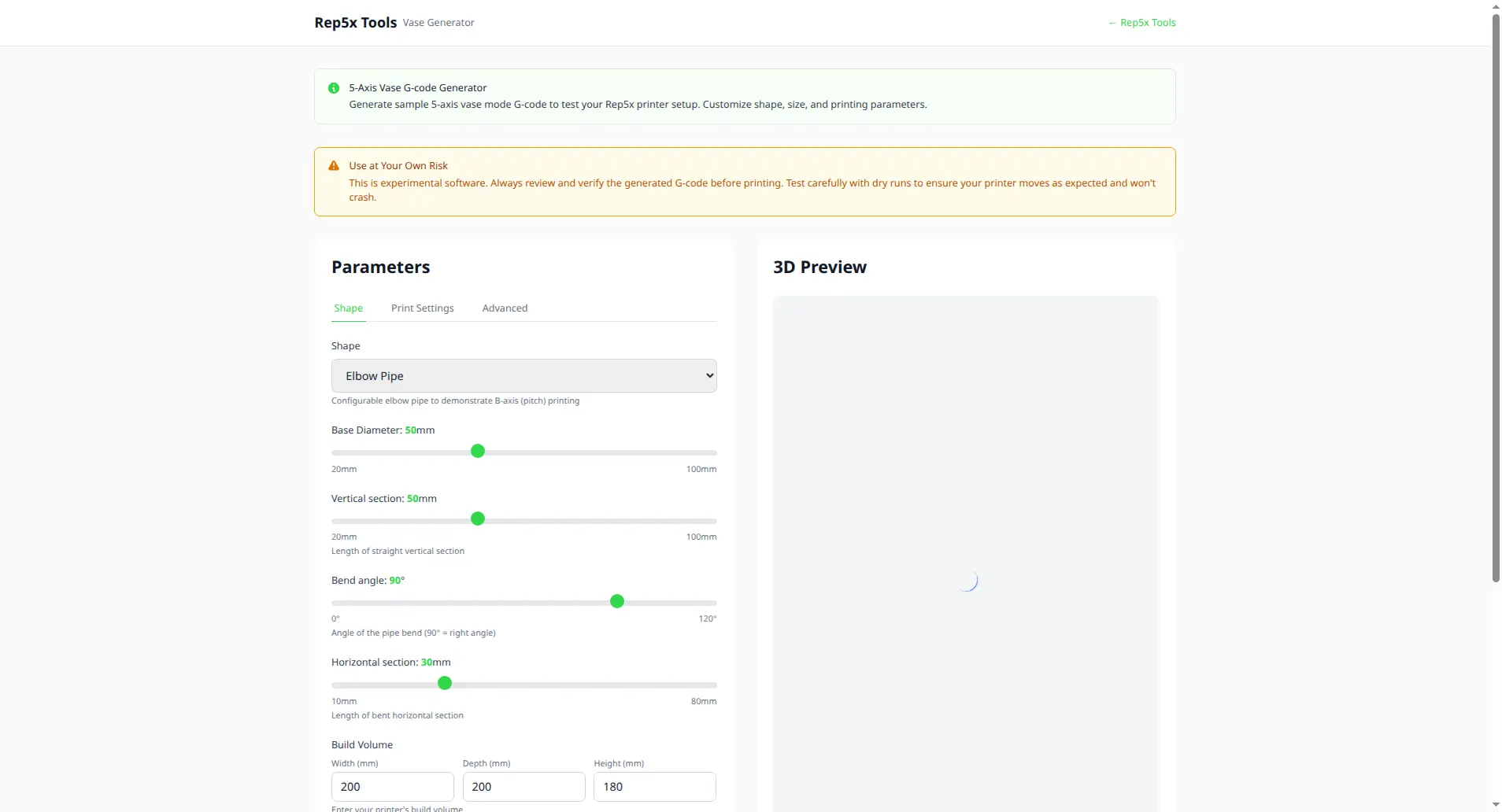Click the Rep5x Tools back link

[x=1141, y=23]
